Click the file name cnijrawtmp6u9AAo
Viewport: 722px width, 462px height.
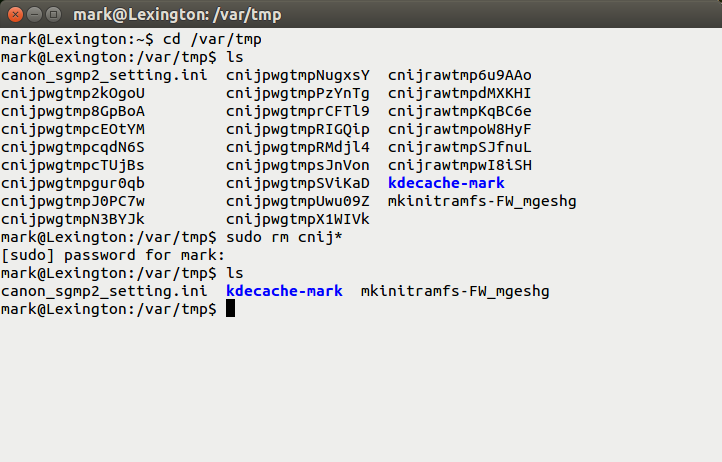click(x=460, y=75)
